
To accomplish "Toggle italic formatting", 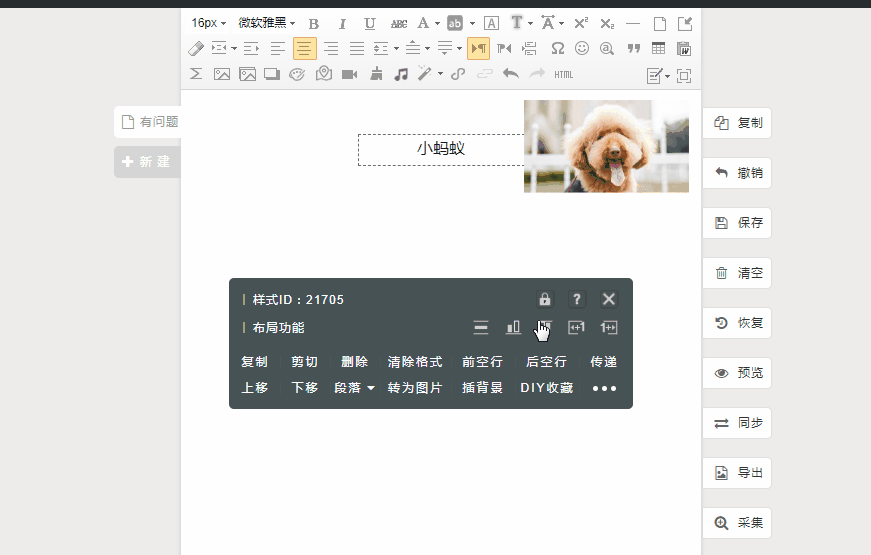I will tap(342, 23).
